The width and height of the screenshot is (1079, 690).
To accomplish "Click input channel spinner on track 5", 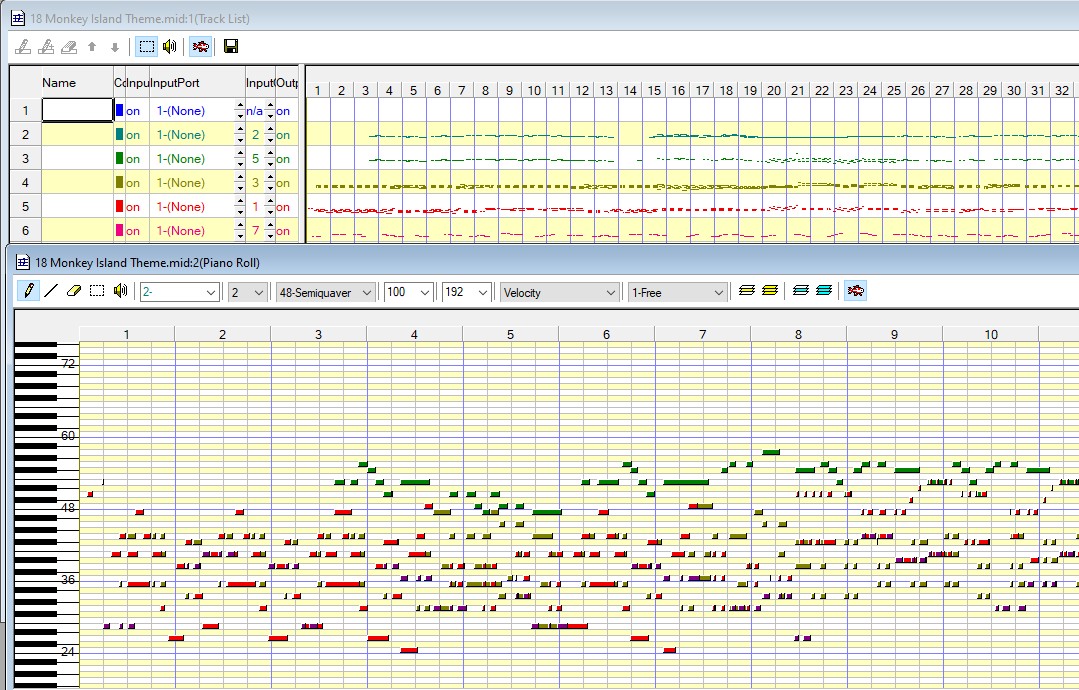I will coord(270,207).
